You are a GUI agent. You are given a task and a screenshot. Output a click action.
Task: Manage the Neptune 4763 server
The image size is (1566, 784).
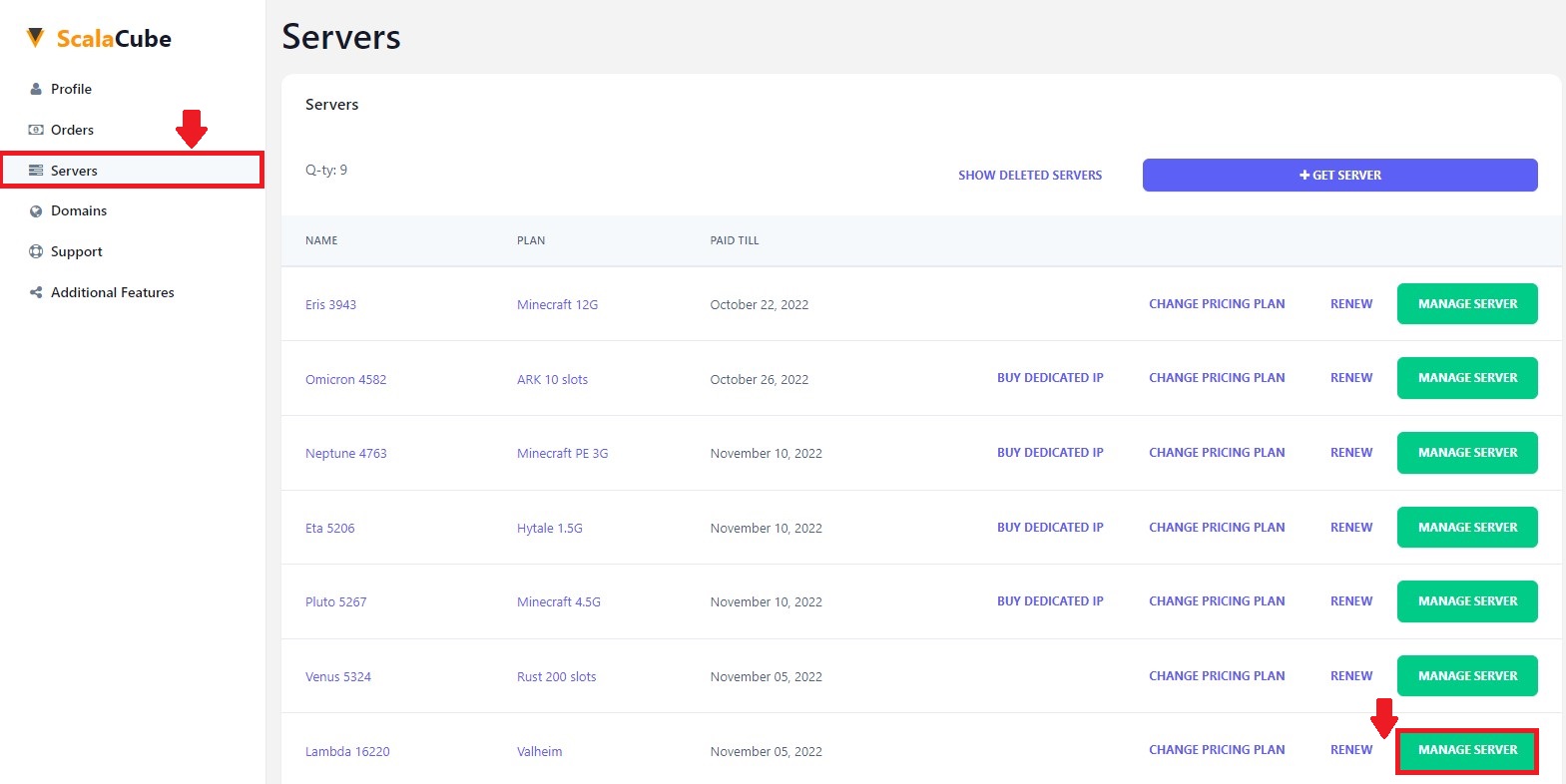(x=1467, y=452)
